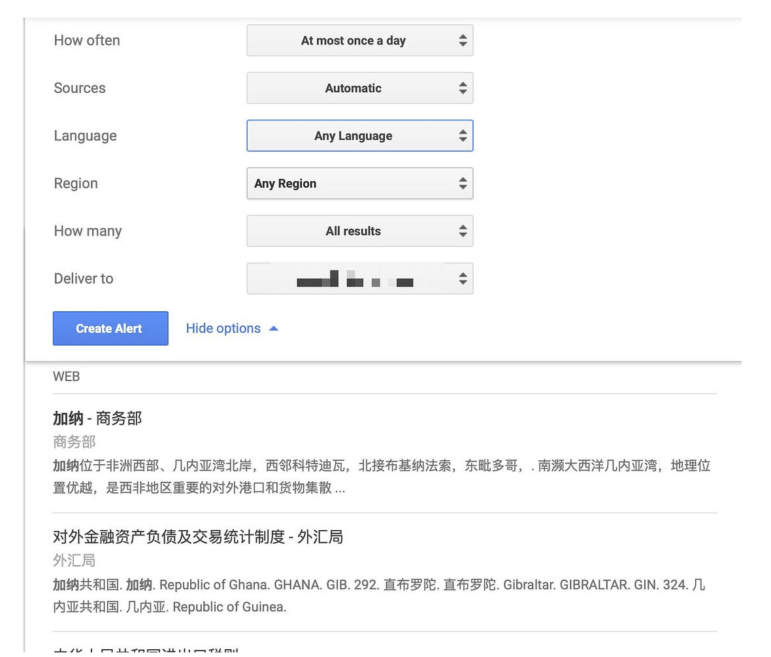Screen dimensions: 771x657
Task: Click the 商务部 source name
Action: click(74, 442)
